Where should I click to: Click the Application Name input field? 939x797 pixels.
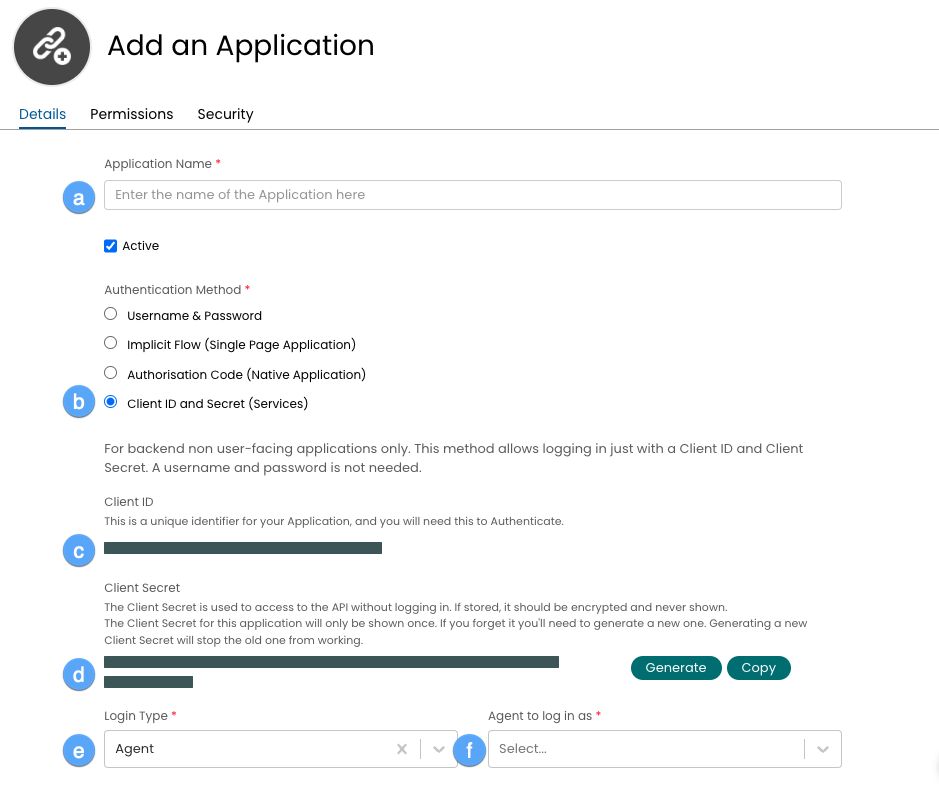click(x=472, y=195)
